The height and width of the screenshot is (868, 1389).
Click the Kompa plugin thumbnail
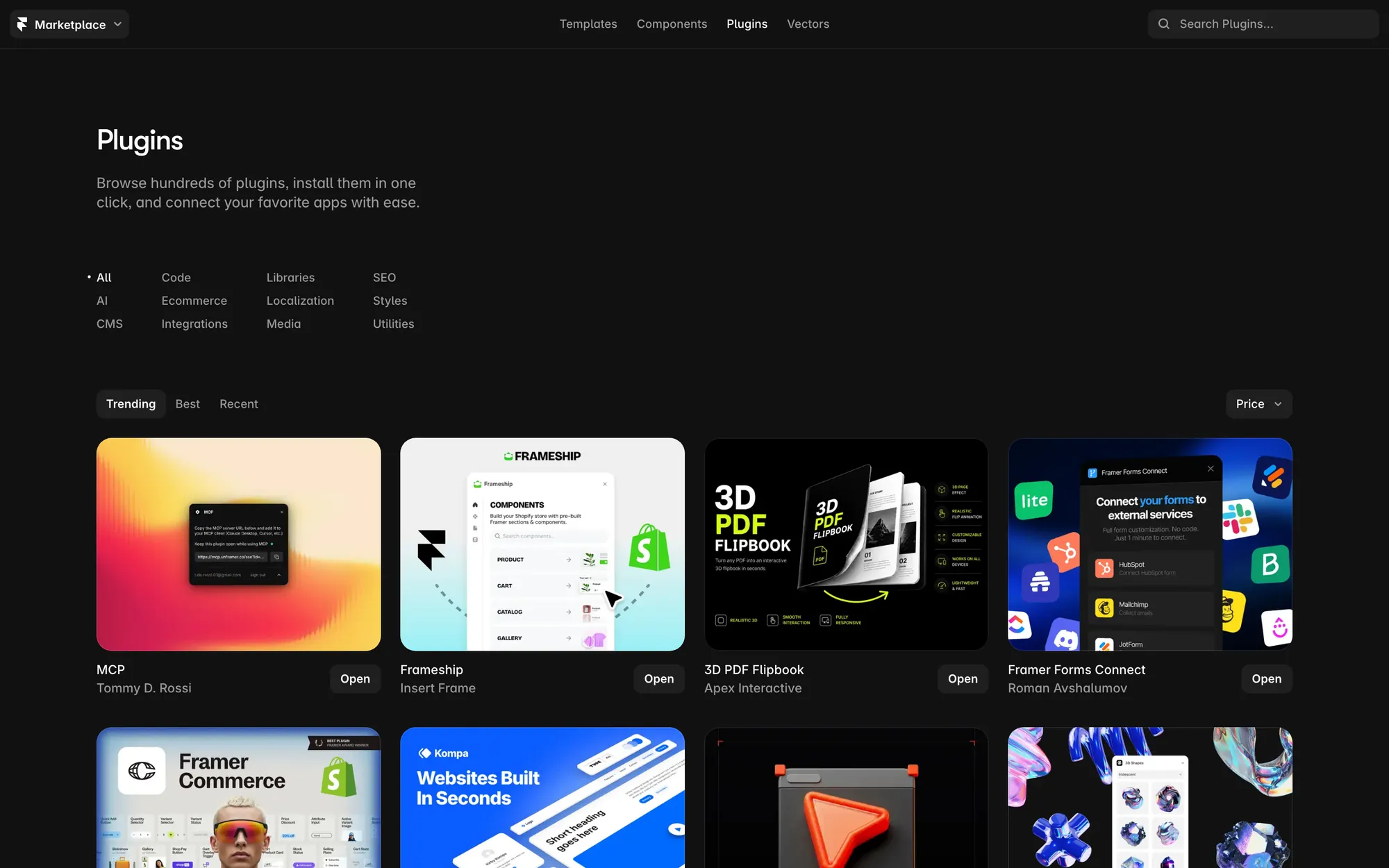point(542,798)
